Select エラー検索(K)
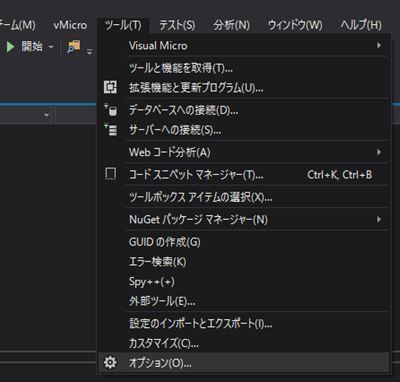This screenshot has width=400, height=382. [244, 262]
